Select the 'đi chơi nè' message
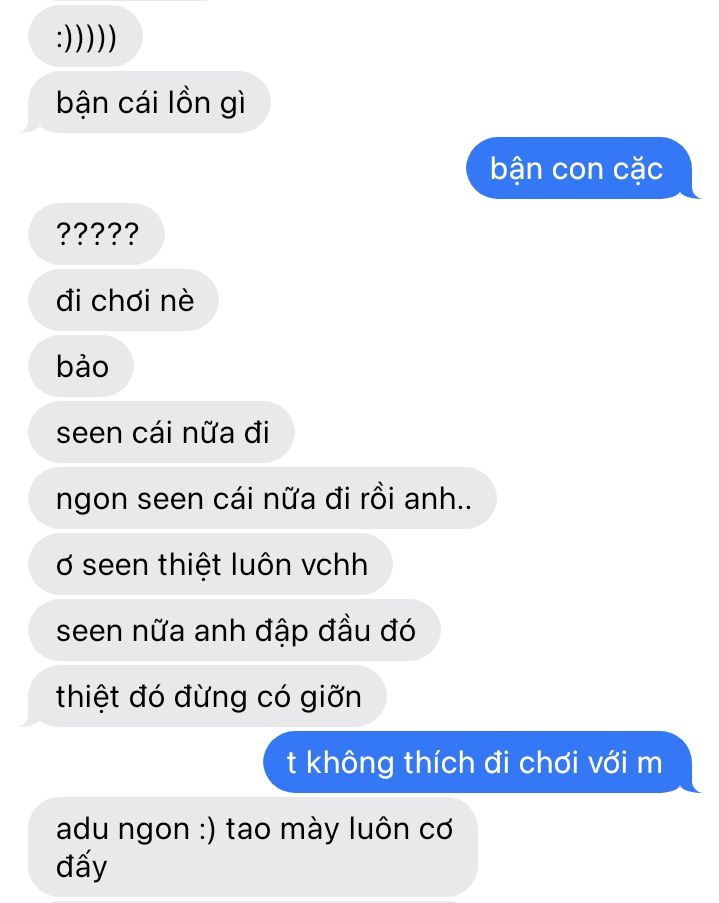Screen dimensions: 719x903 (123, 300)
